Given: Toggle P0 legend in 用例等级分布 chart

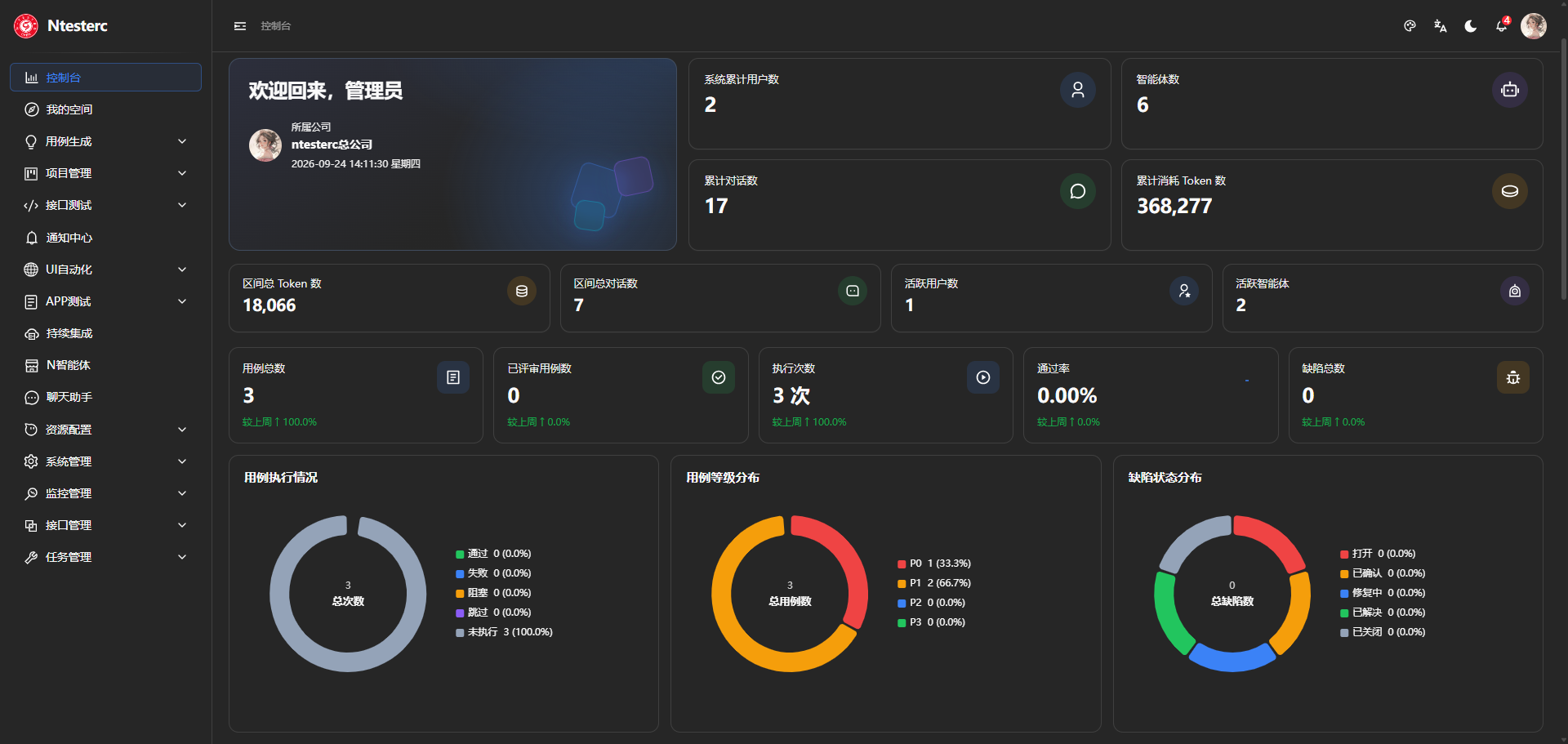Looking at the screenshot, I should [934, 564].
